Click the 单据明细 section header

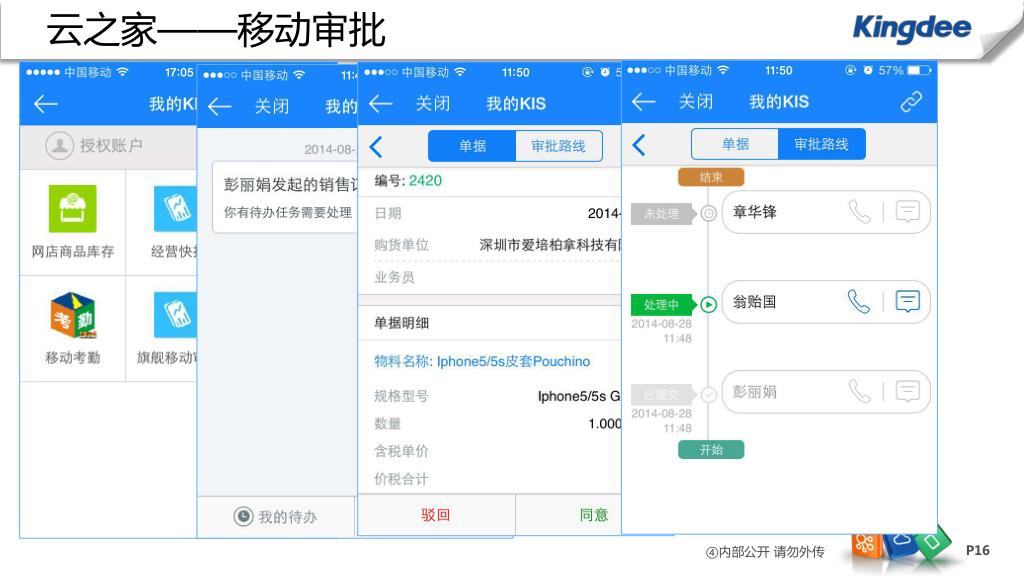click(490, 323)
